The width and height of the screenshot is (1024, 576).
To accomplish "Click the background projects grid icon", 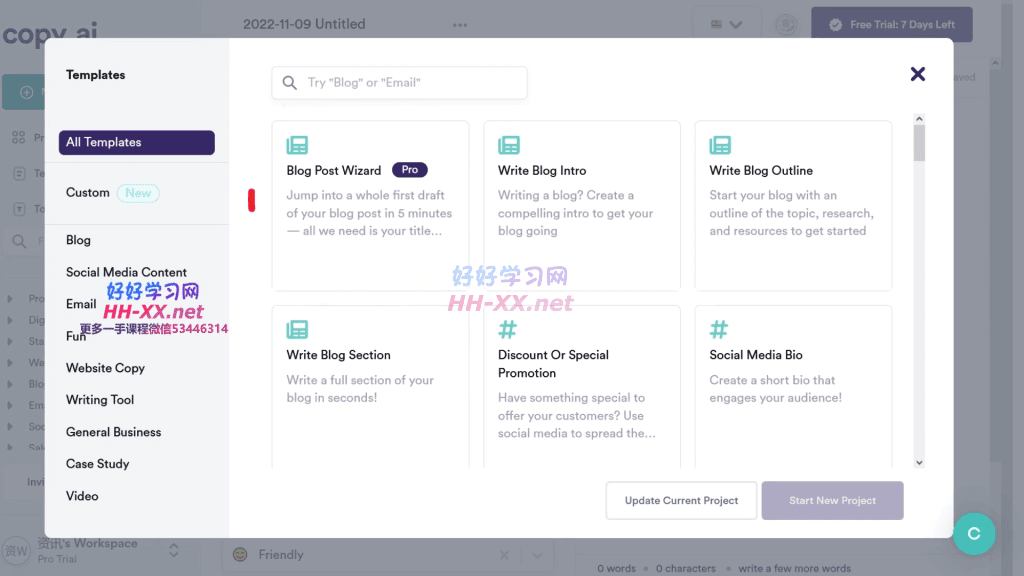I will pyautogui.click(x=18, y=137).
